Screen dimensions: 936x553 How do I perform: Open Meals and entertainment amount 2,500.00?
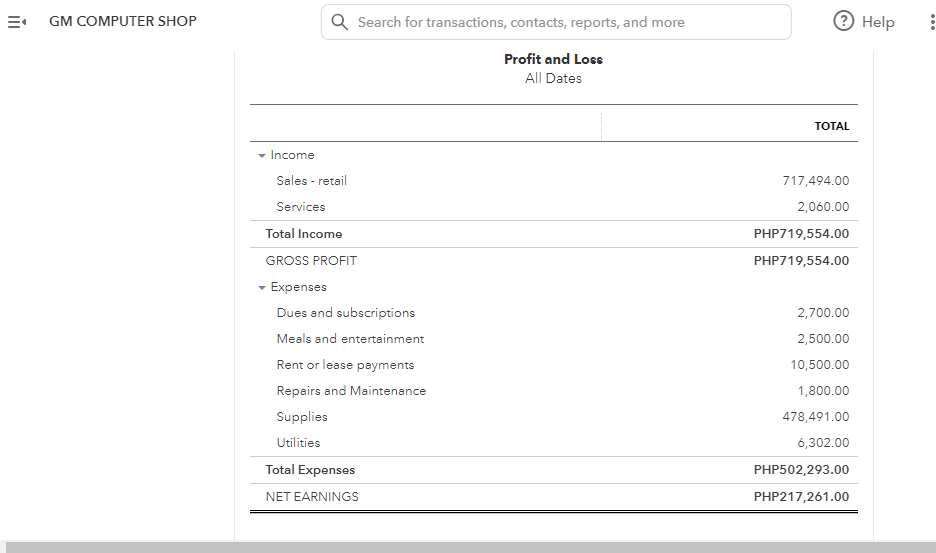[x=823, y=339]
